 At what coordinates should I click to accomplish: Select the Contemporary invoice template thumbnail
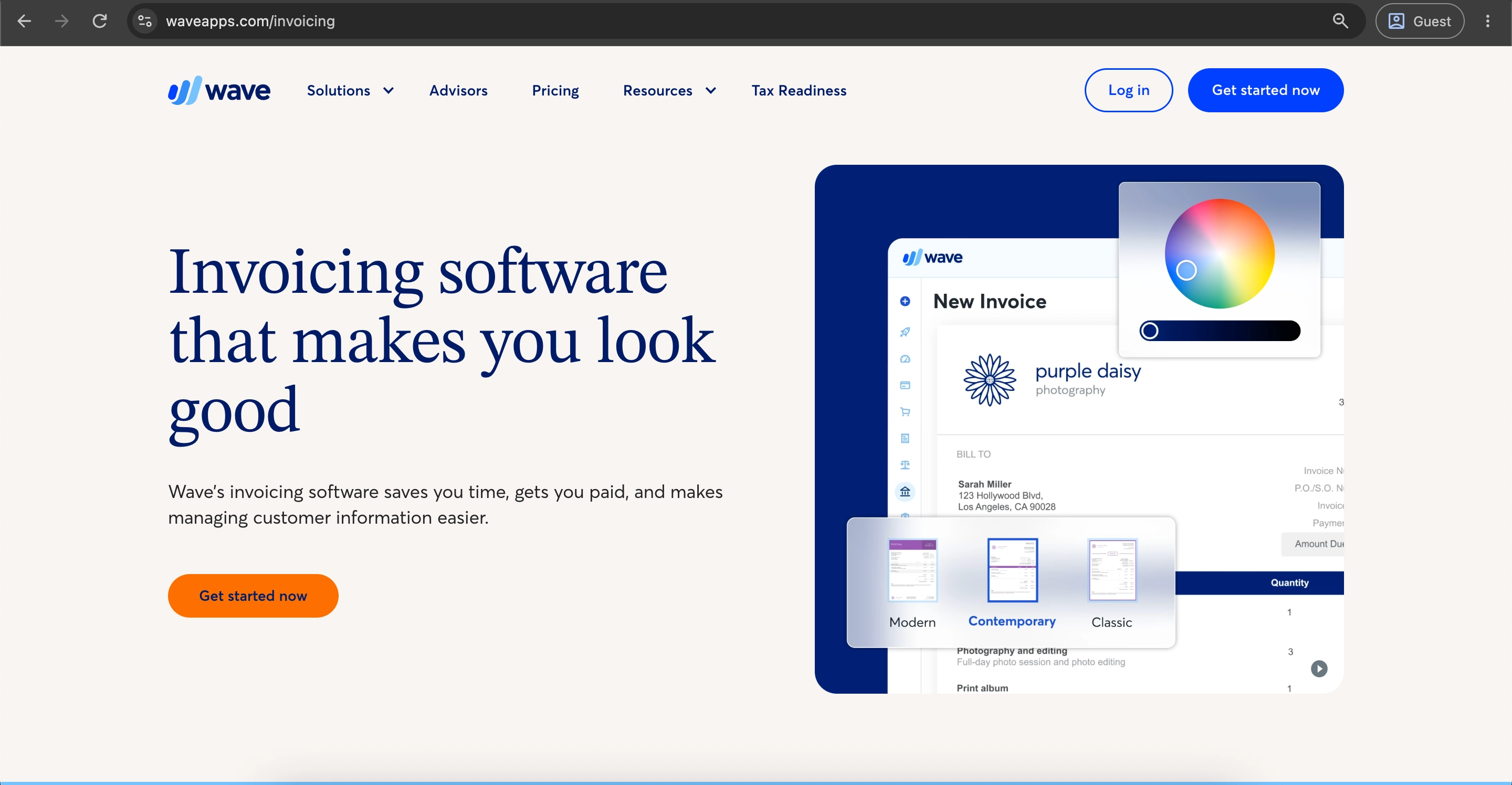click(1012, 570)
